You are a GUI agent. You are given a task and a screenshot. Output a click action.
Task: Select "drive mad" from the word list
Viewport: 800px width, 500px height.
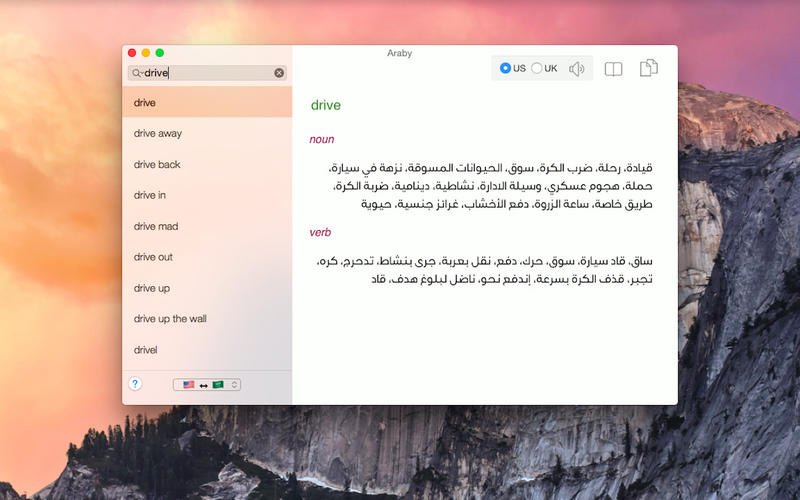click(x=156, y=226)
